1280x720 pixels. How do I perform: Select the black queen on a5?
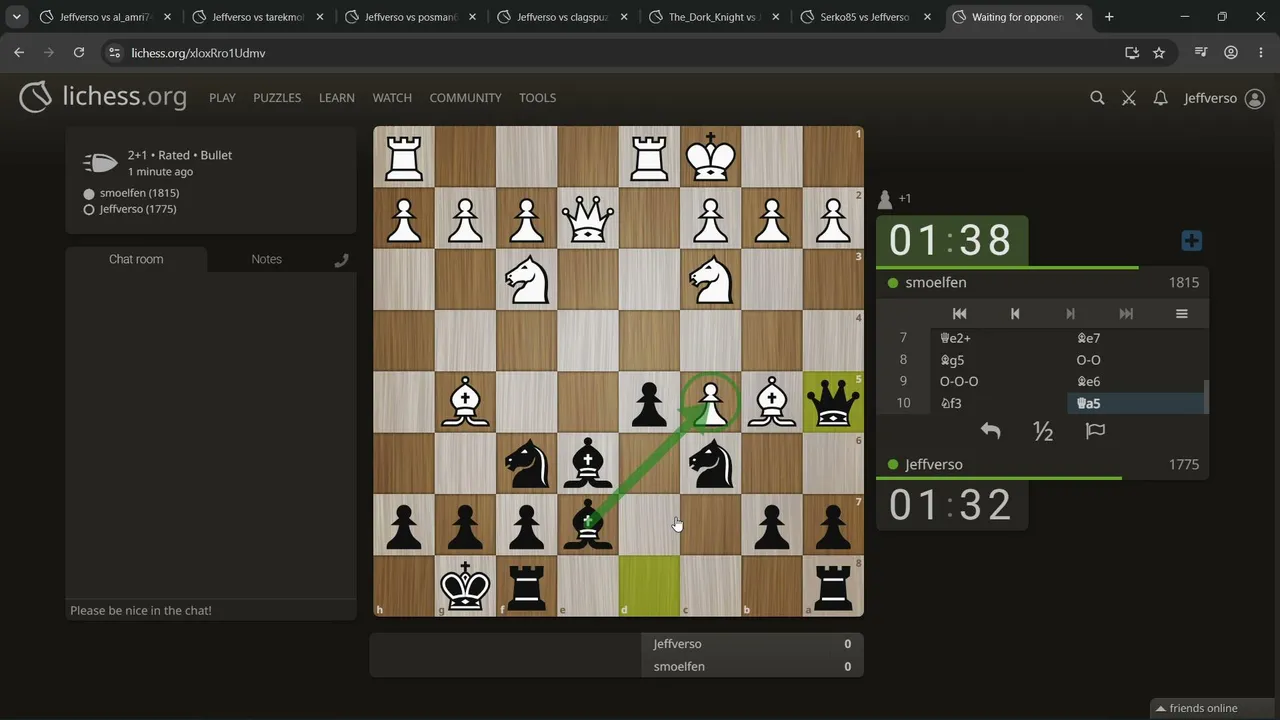click(x=833, y=402)
